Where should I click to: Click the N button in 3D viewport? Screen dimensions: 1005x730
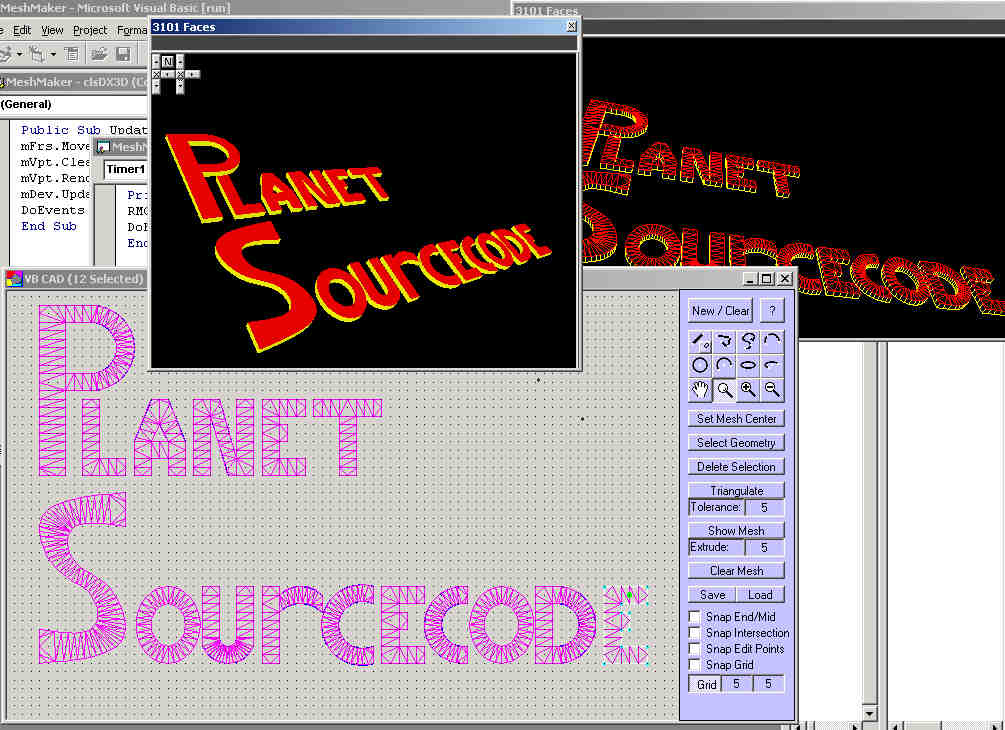[x=167, y=62]
